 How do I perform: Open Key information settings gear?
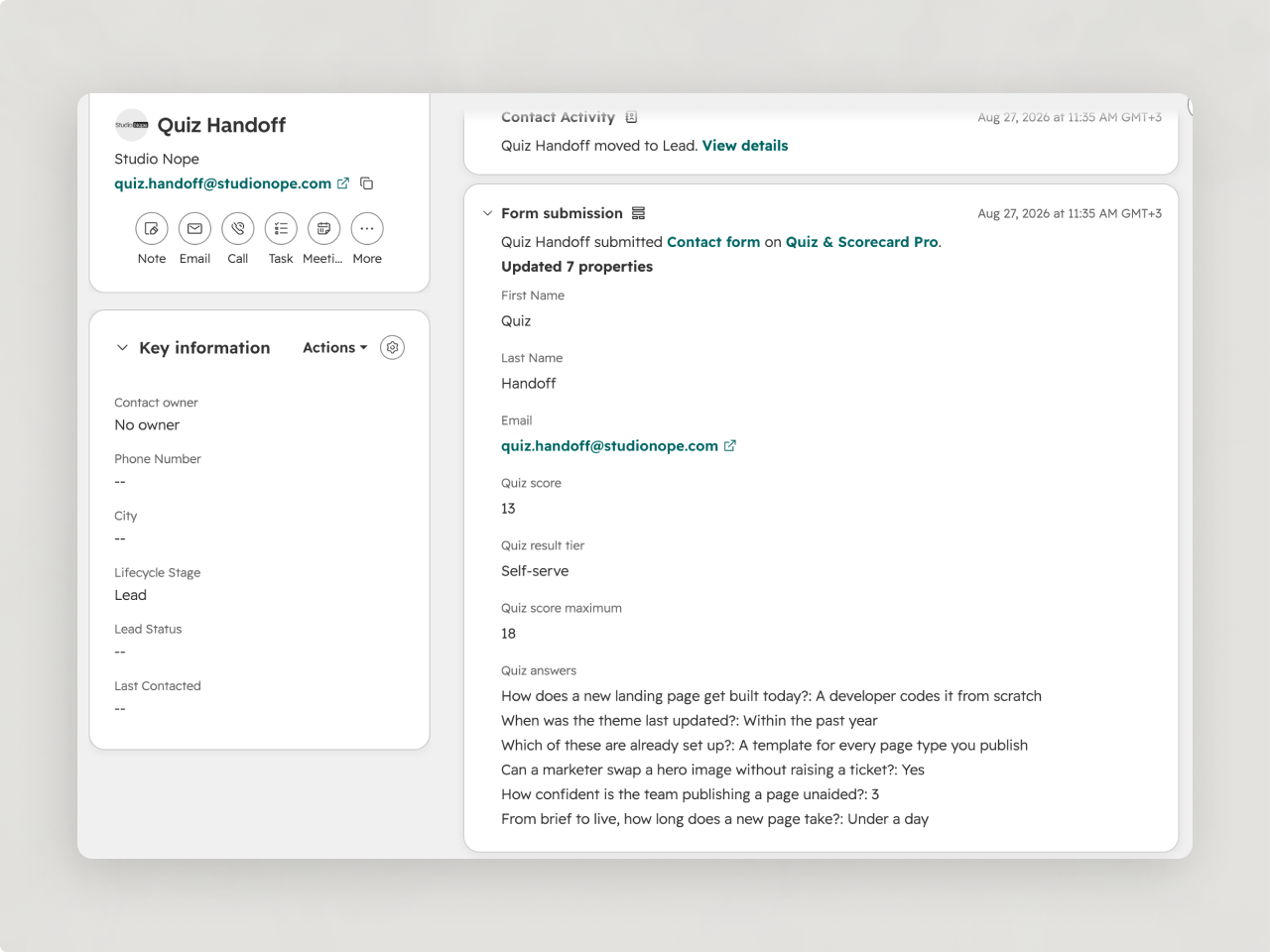click(x=393, y=348)
